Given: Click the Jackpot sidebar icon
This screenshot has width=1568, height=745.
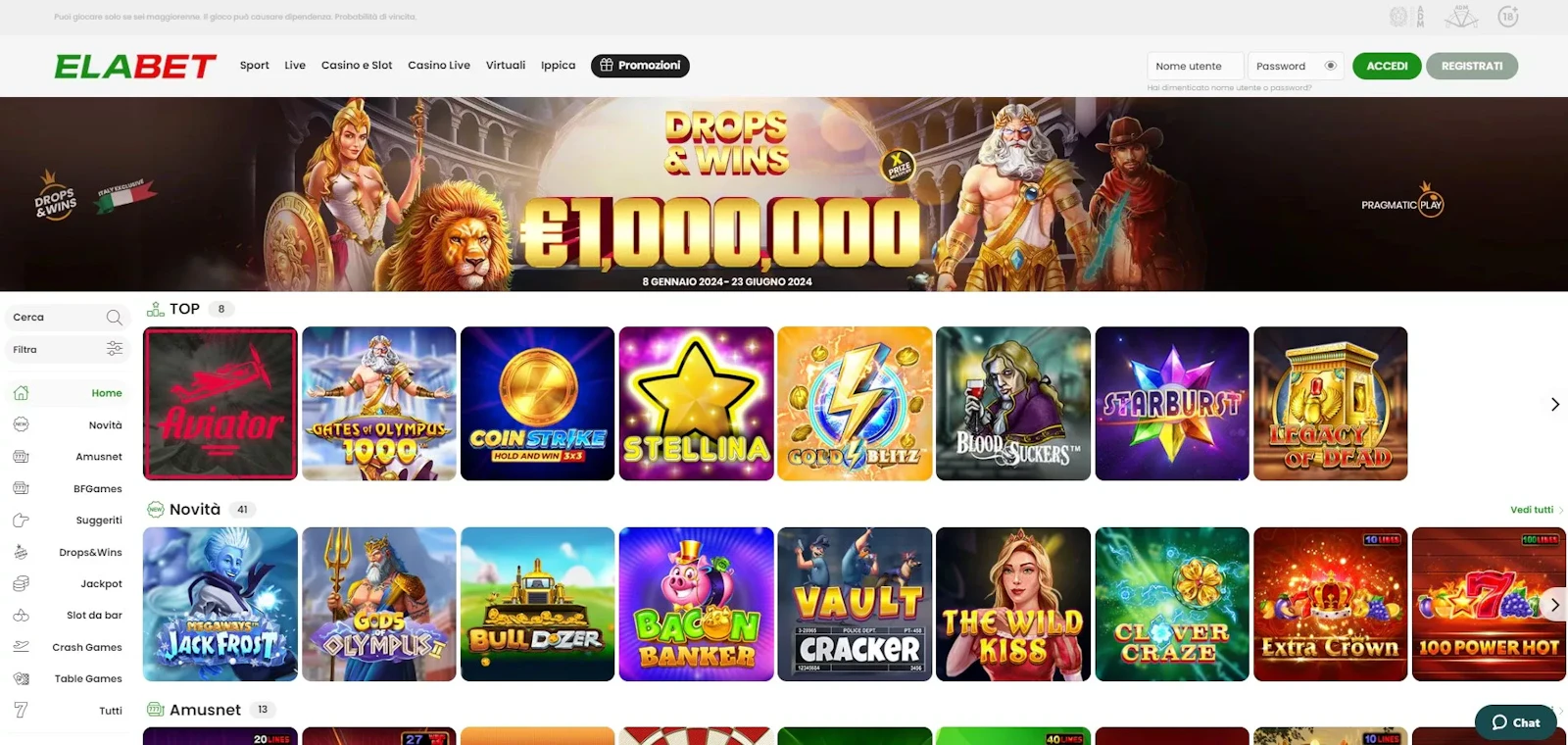Looking at the screenshot, I should pos(21,583).
